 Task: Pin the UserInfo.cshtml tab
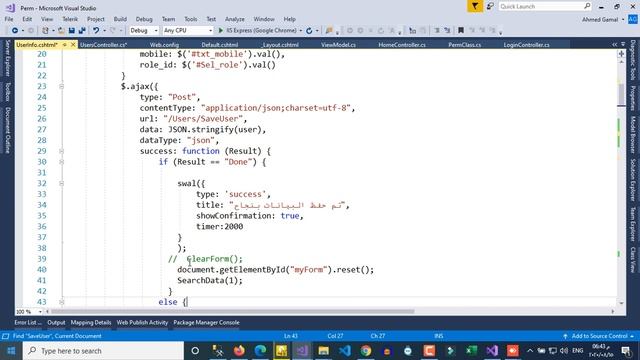click(64, 44)
